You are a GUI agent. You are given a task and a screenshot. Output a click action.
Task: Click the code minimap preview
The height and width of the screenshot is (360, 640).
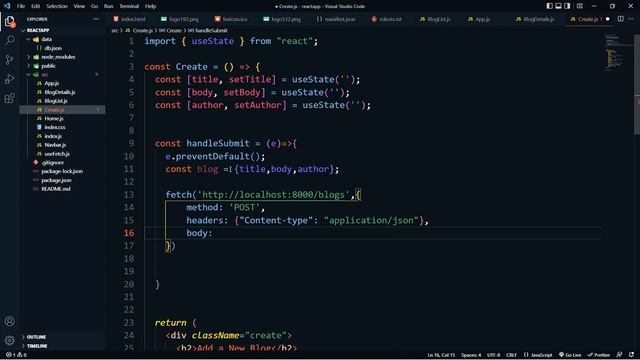pyautogui.click(x=614, y=53)
